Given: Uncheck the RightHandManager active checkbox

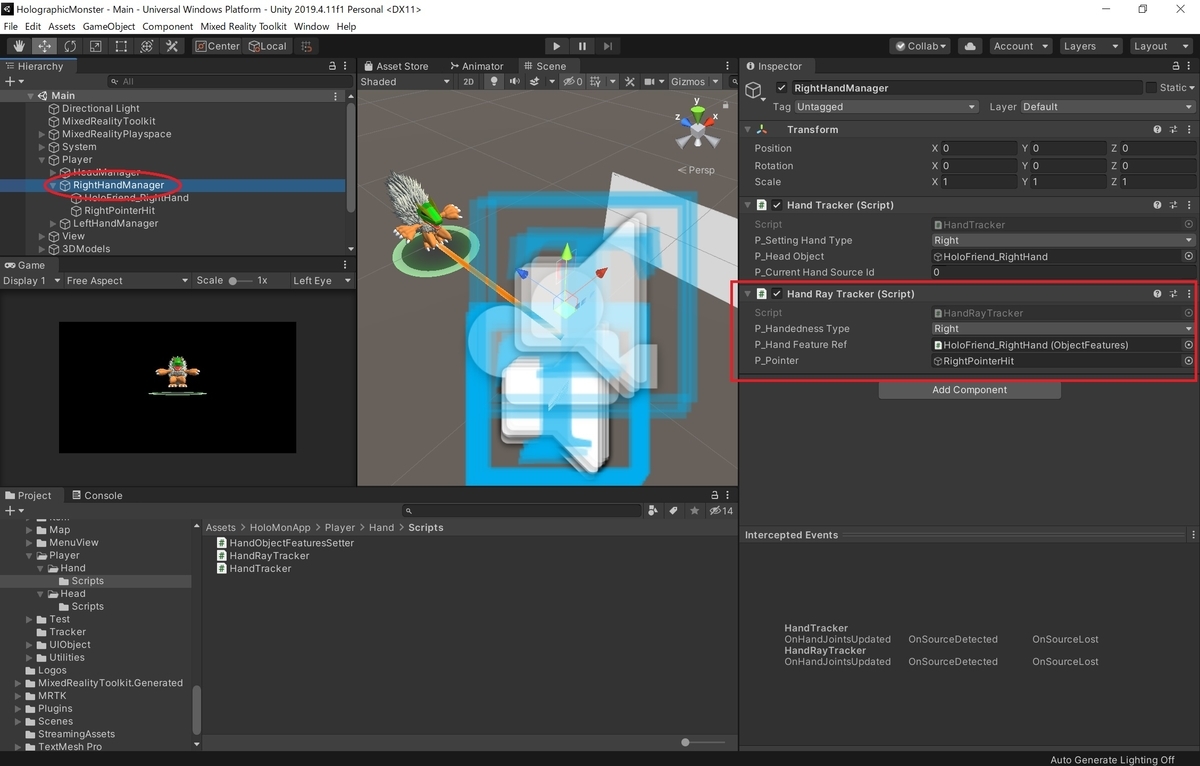Looking at the screenshot, I should (782, 88).
